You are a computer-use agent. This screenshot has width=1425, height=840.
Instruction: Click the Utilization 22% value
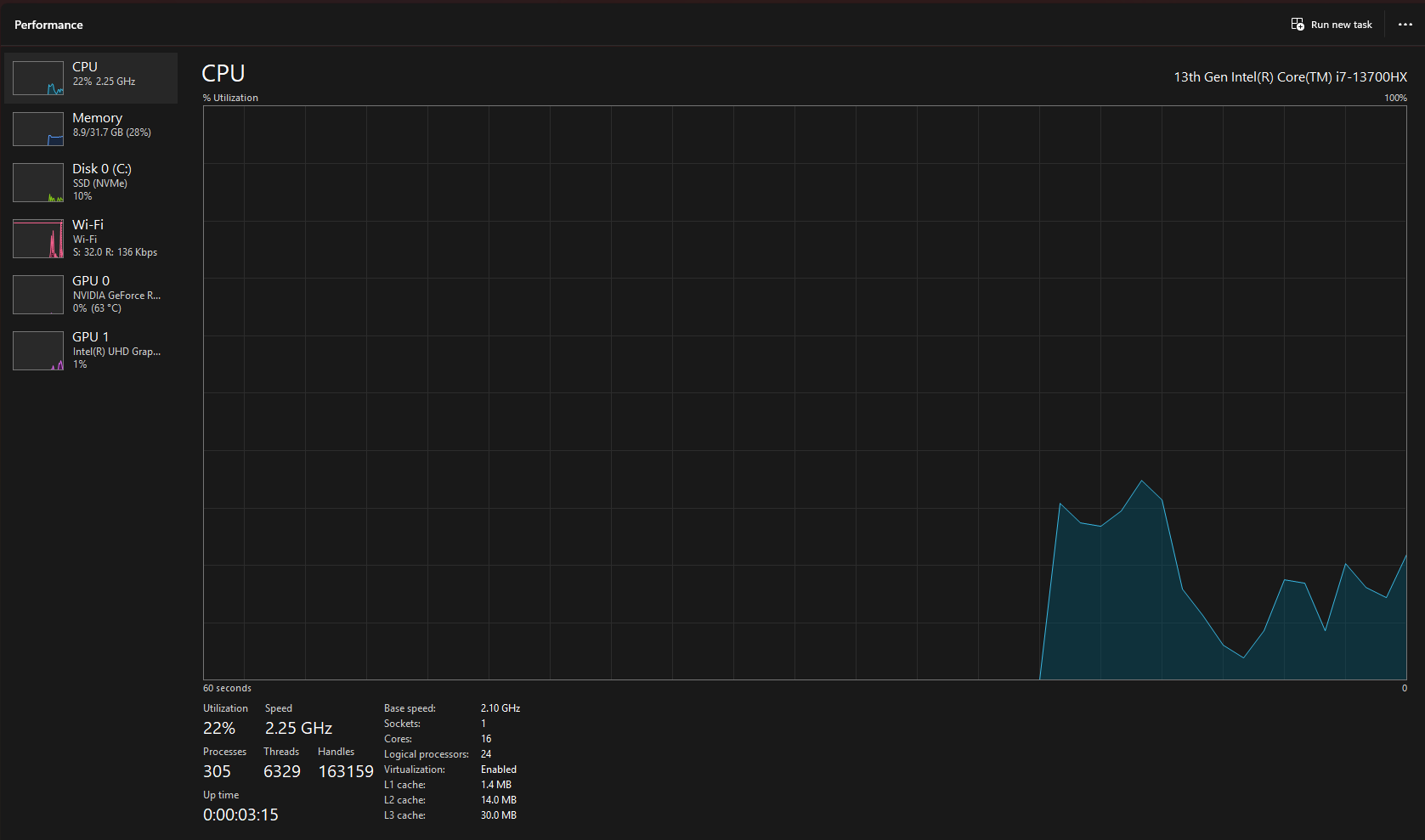(219, 728)
